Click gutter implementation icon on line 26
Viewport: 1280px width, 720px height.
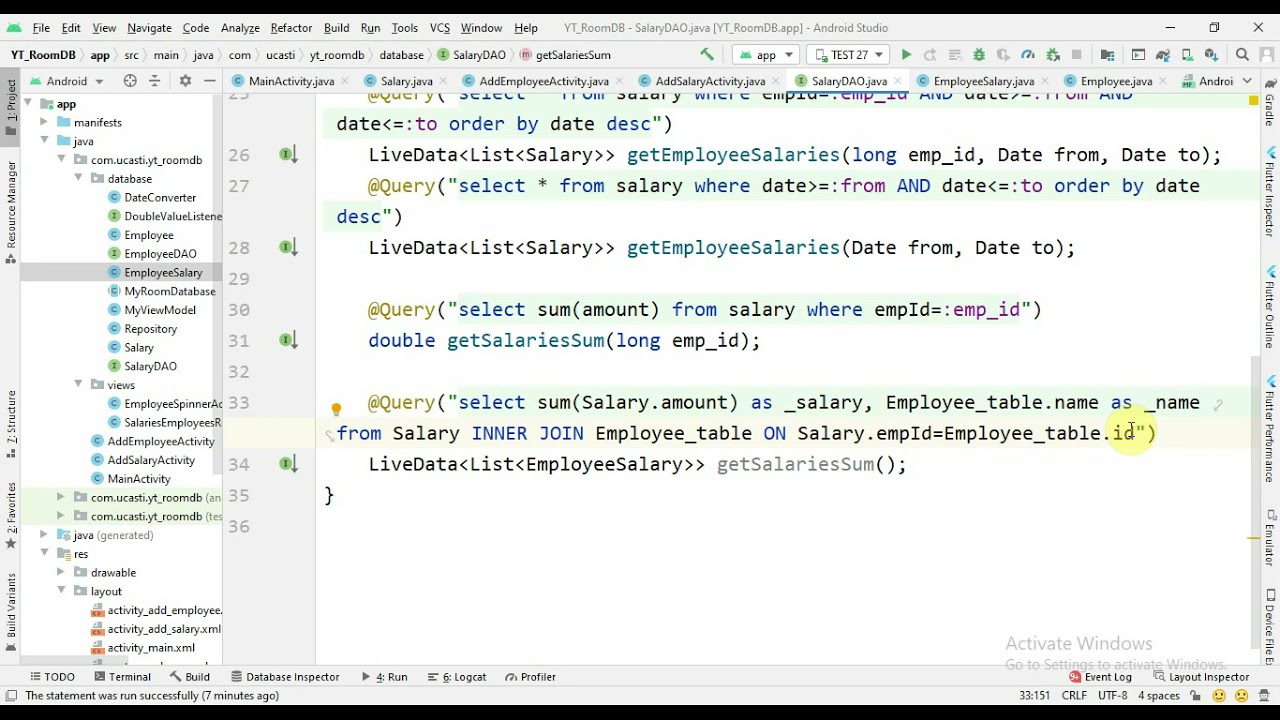click(288, 155)
